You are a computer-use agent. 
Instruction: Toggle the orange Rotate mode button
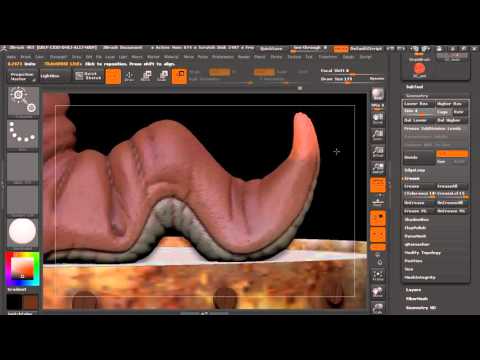(x=179, y=76)
